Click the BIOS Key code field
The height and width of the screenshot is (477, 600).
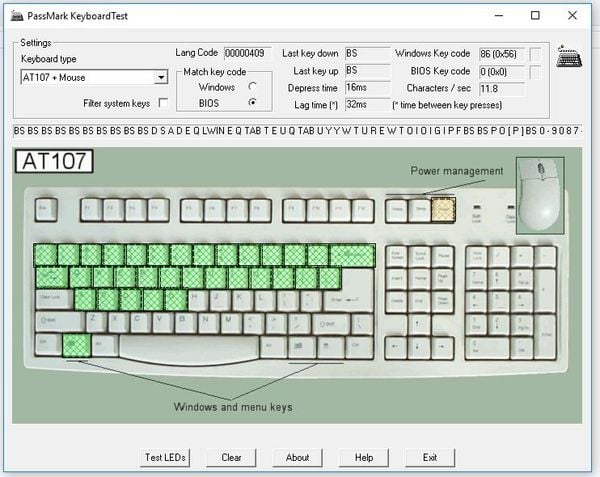tap(502, 72)
